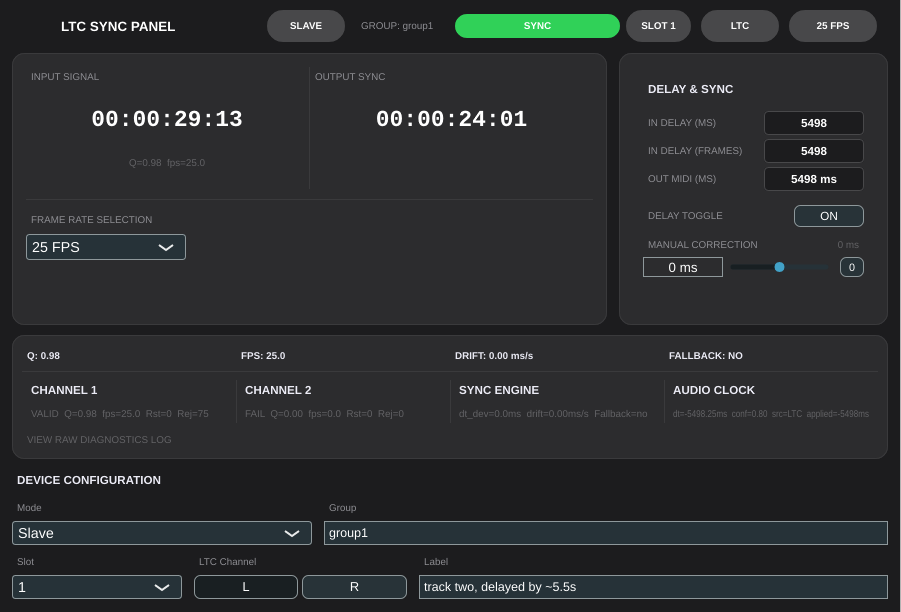The image size is (901, 612).
Task: Click Audio Clock dt=-5498.25ms line
Action: click(771, 414)
